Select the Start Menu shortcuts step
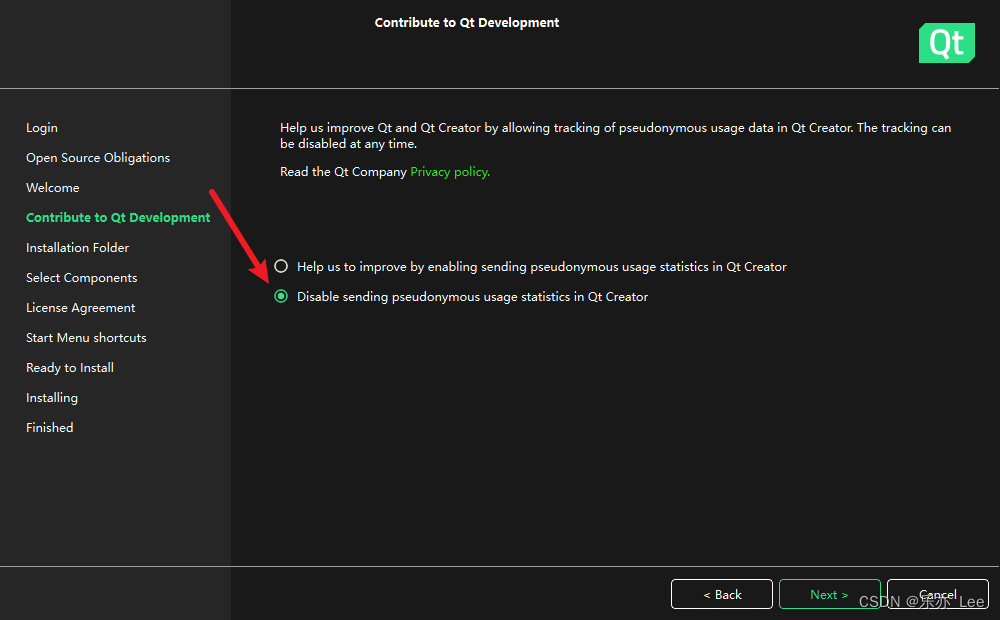 pos(86,337)
